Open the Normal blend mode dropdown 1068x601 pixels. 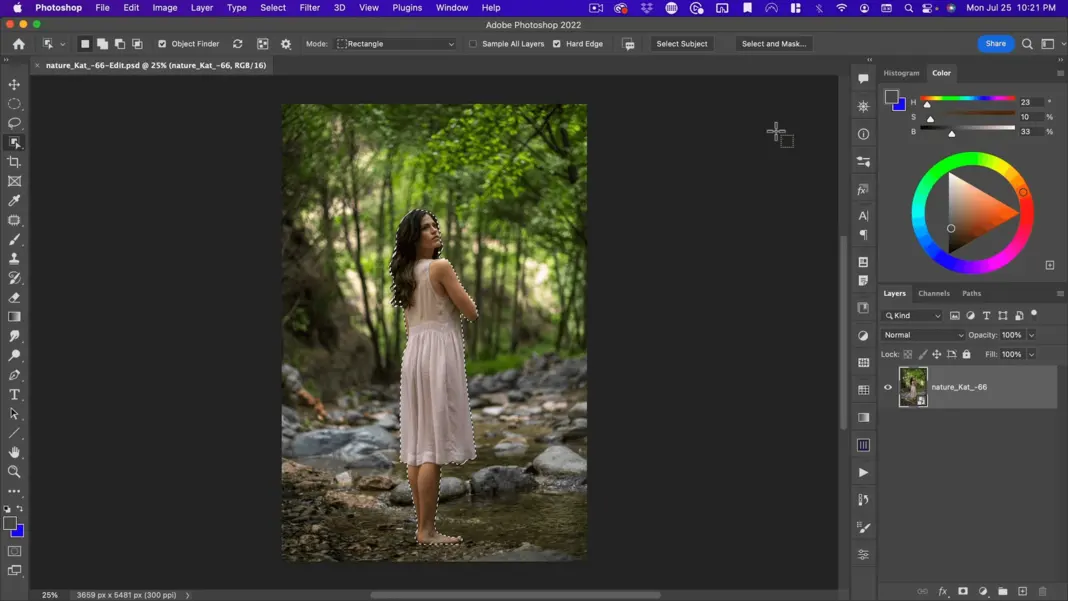click(x=922, y=335)
